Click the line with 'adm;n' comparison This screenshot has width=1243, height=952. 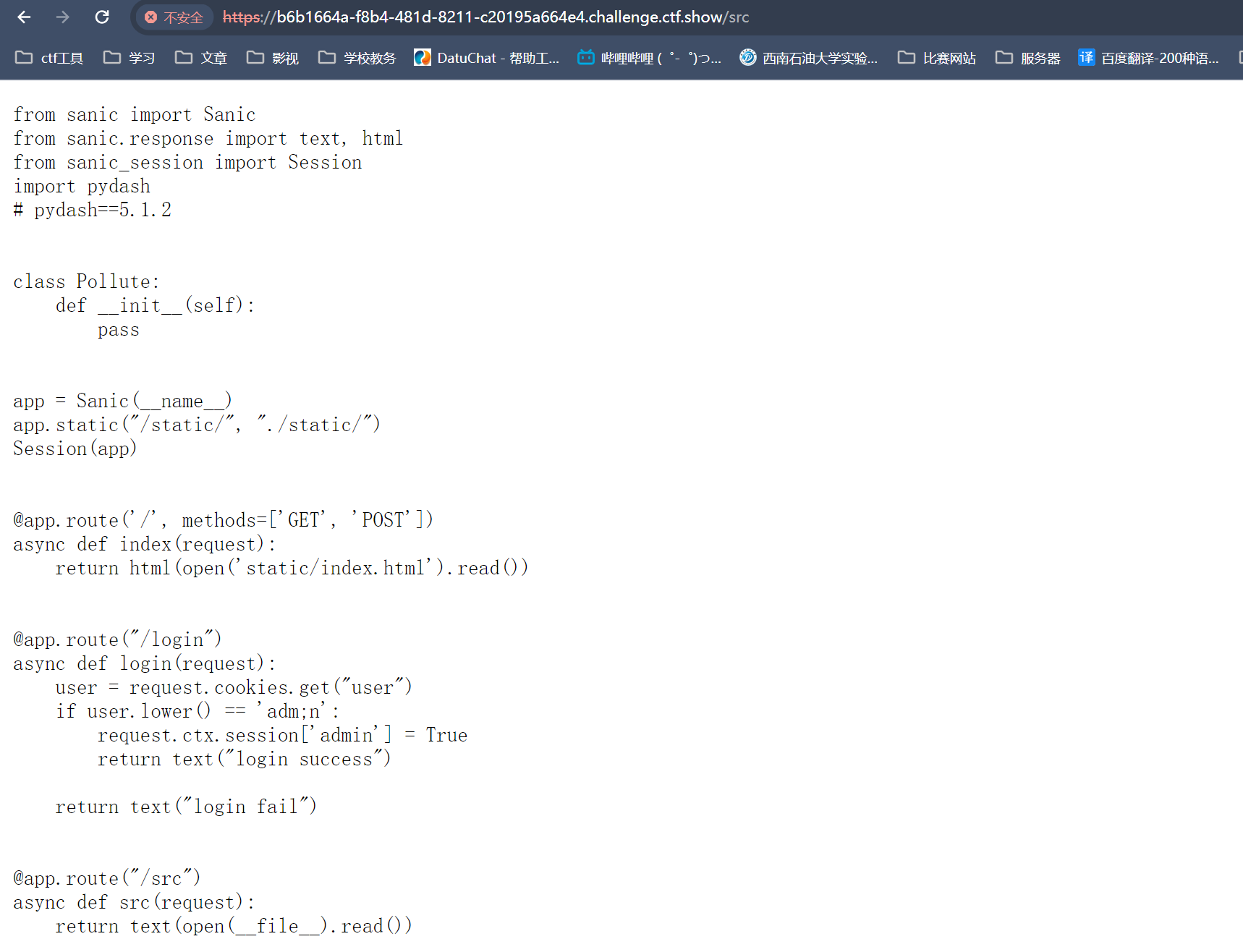tap(198, 711)
